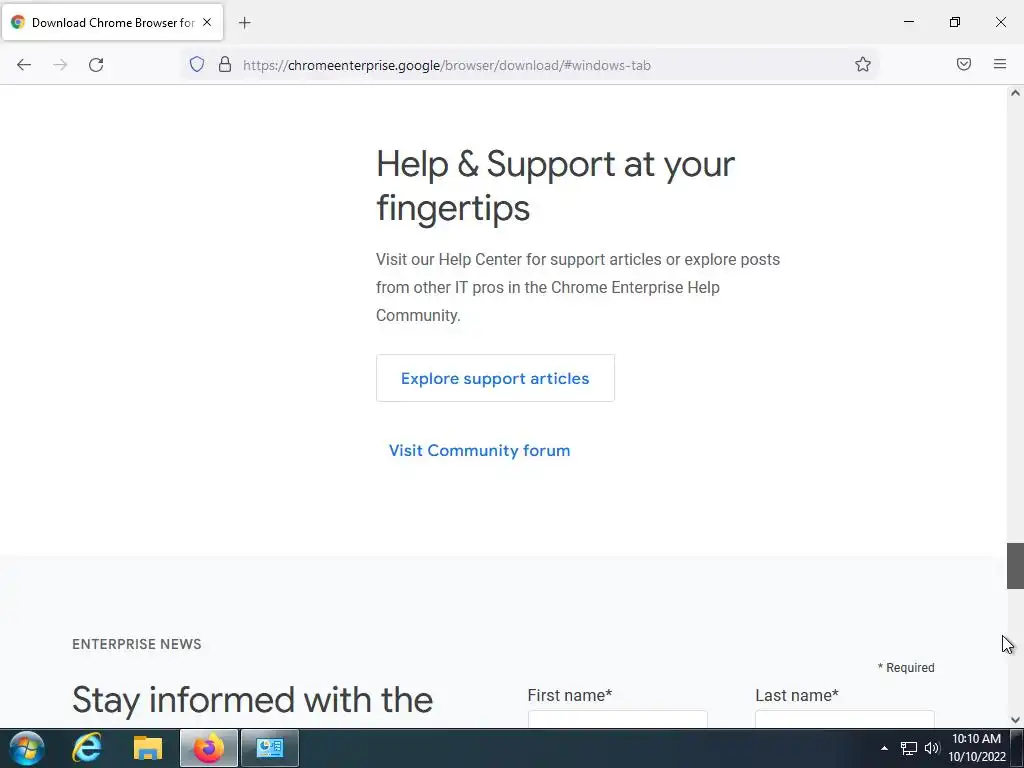Save page to Pocket

pyautogui.click(x=964, y=64)
